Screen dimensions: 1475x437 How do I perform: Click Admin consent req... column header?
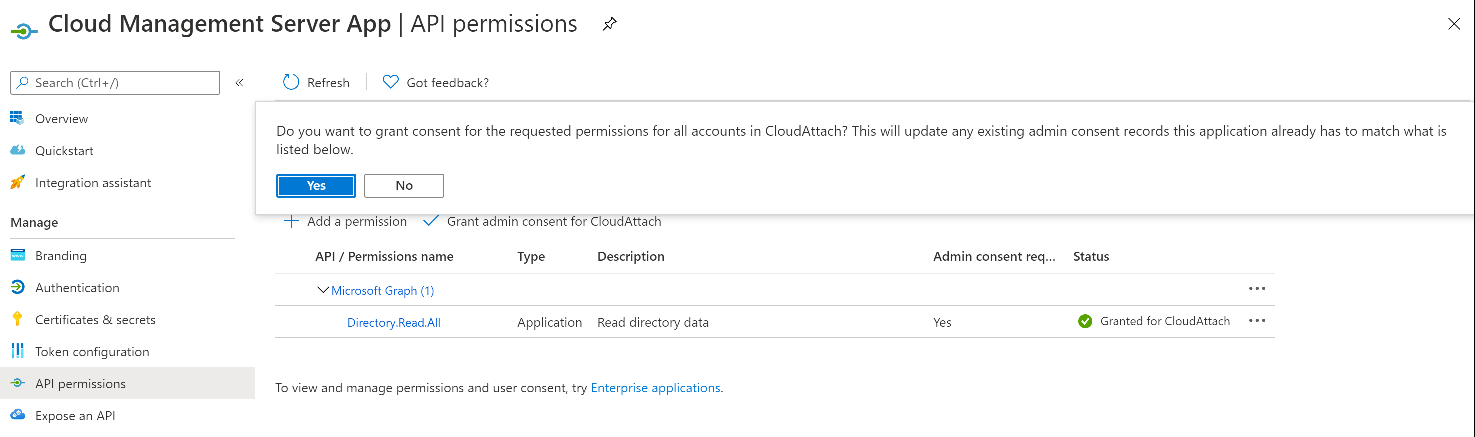click(994, 256)
